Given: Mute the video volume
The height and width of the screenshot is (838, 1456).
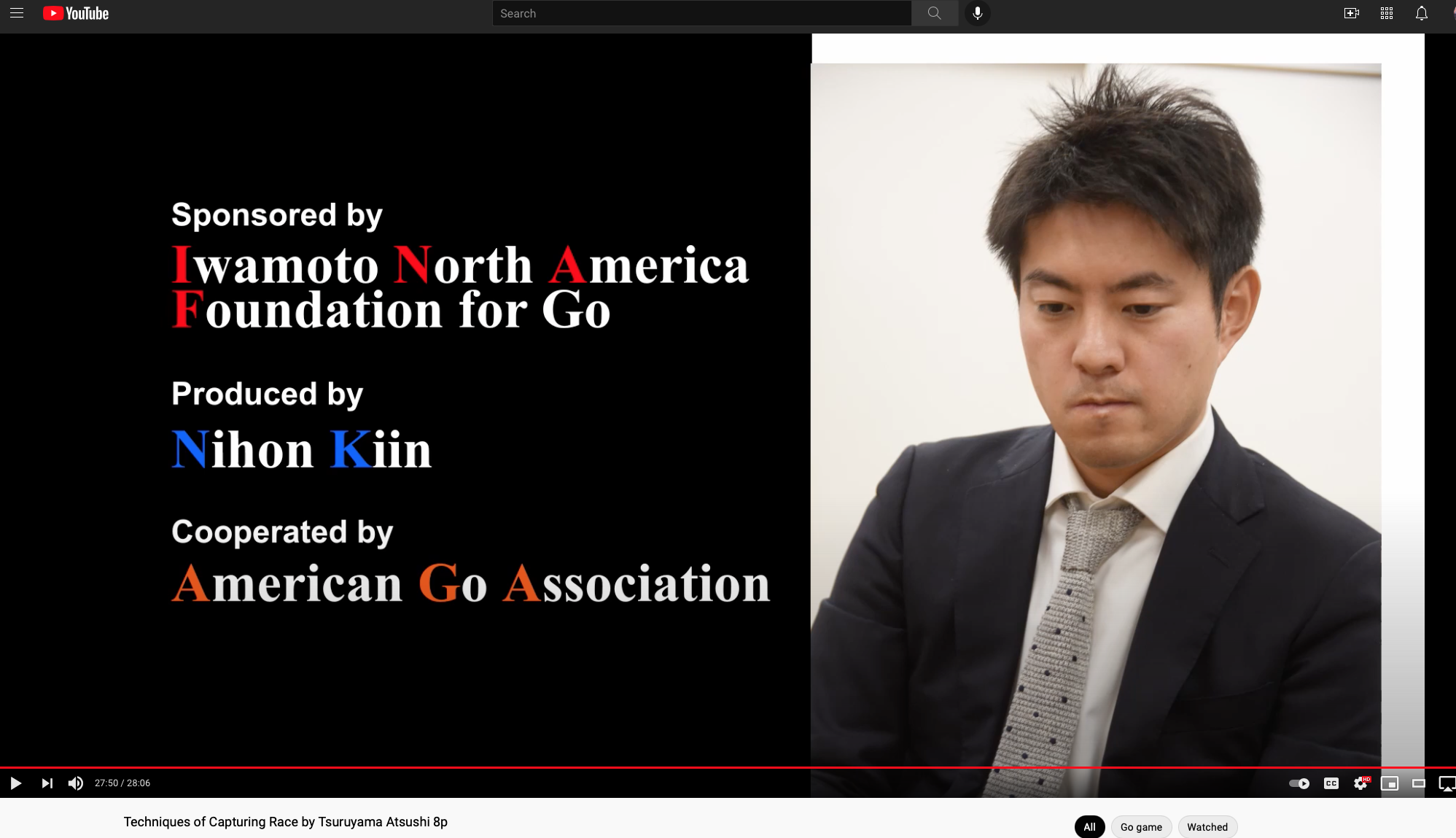Looking at the screenshot, I should click(76, 783).
